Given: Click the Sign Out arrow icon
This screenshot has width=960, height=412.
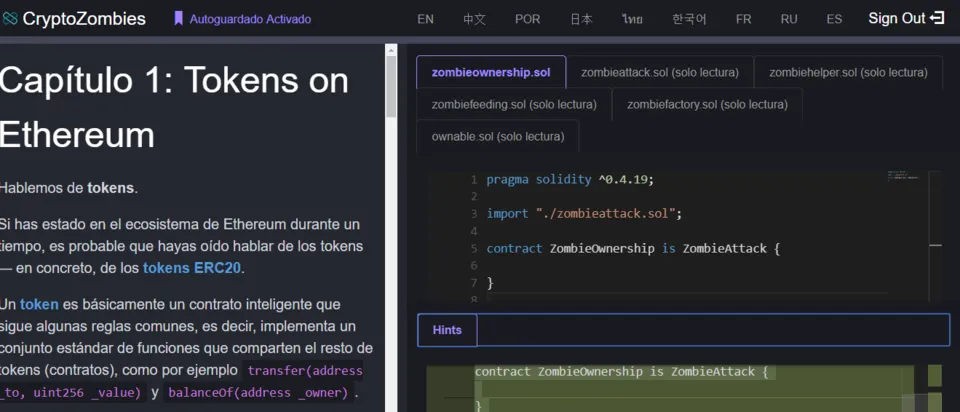Looking at the screenshot, I should 937,18.
